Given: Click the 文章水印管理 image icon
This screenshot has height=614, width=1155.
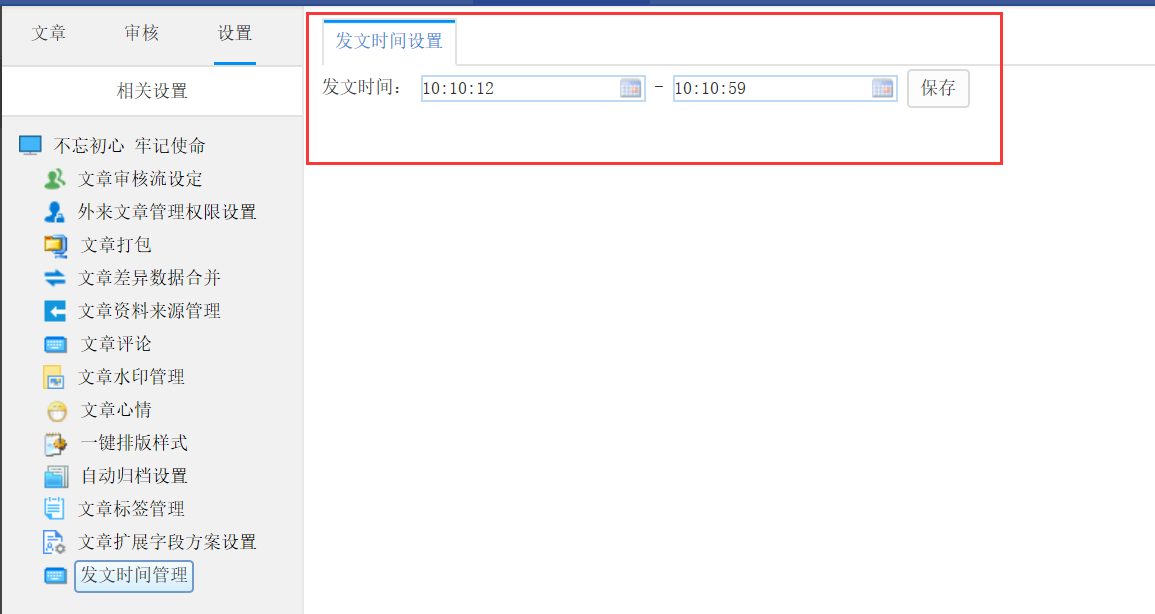Looking at the screenshot, I should pyautogui.click(x=55, y=377).
